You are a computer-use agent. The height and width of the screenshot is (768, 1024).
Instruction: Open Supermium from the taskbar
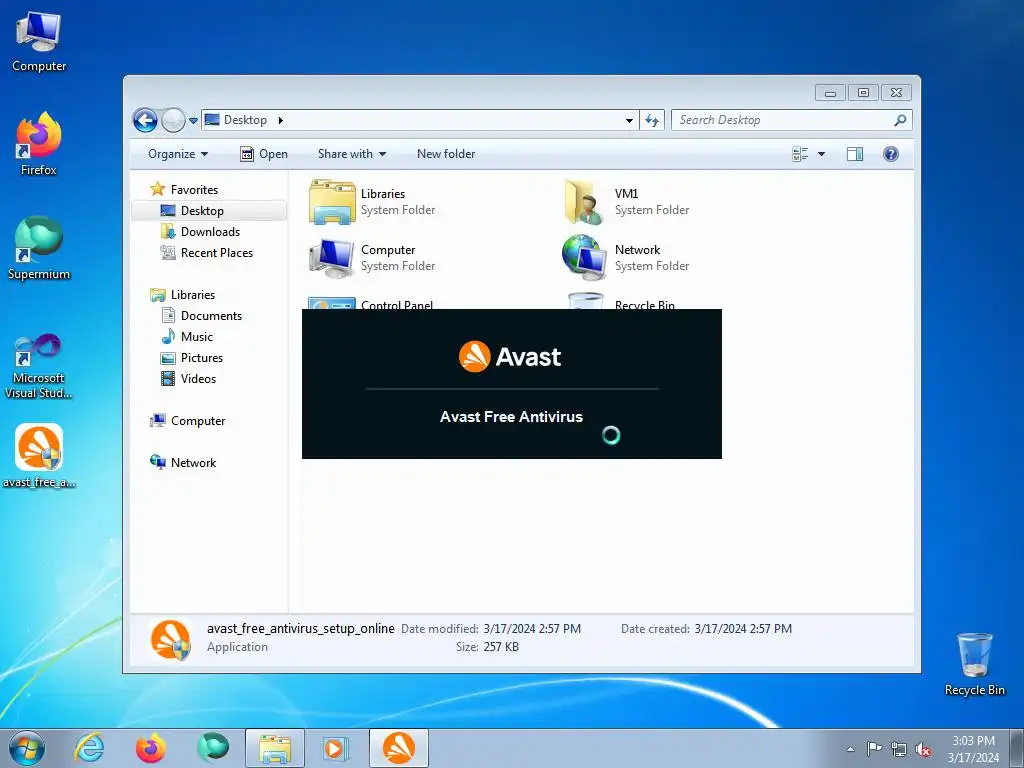coord(213,748)
